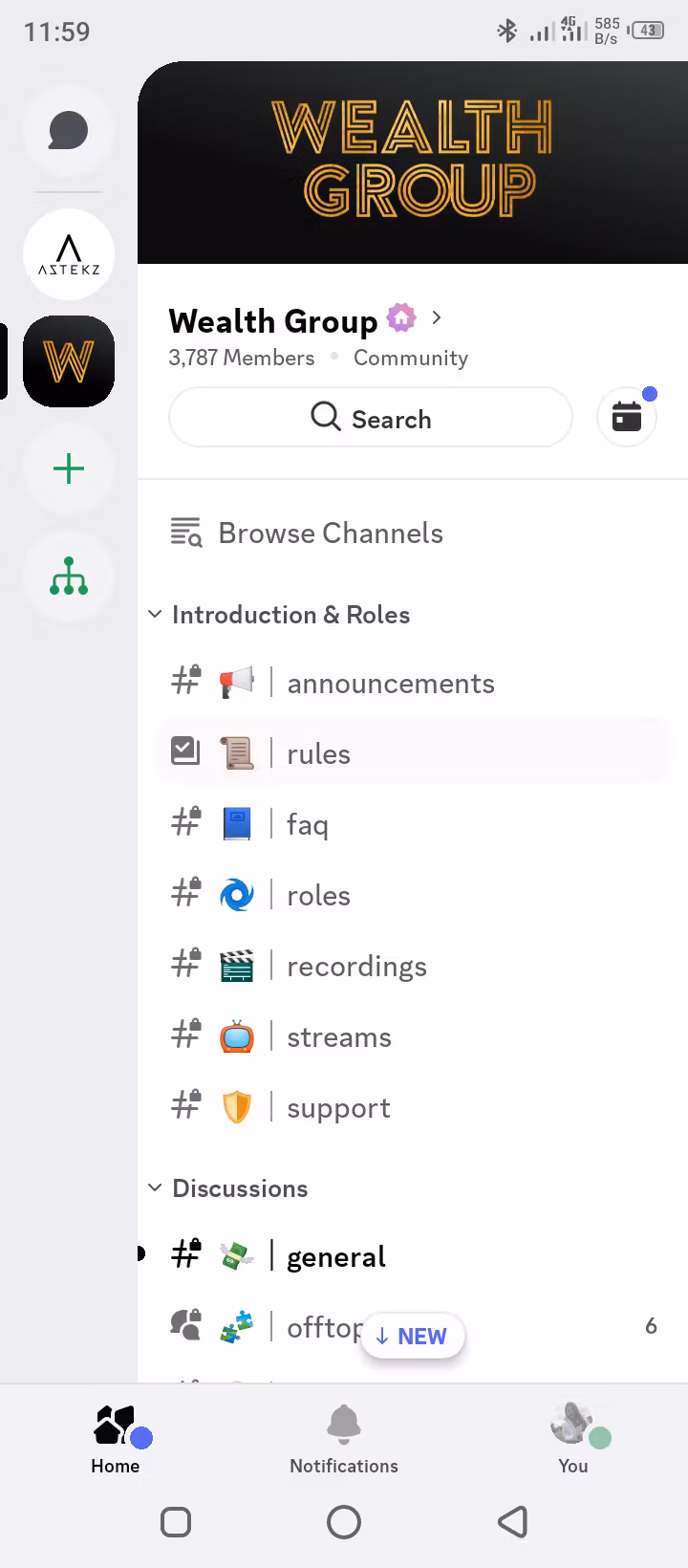Tap the server Search field
This screenshot has height=1568, width=688.
[x=371, y=418]
